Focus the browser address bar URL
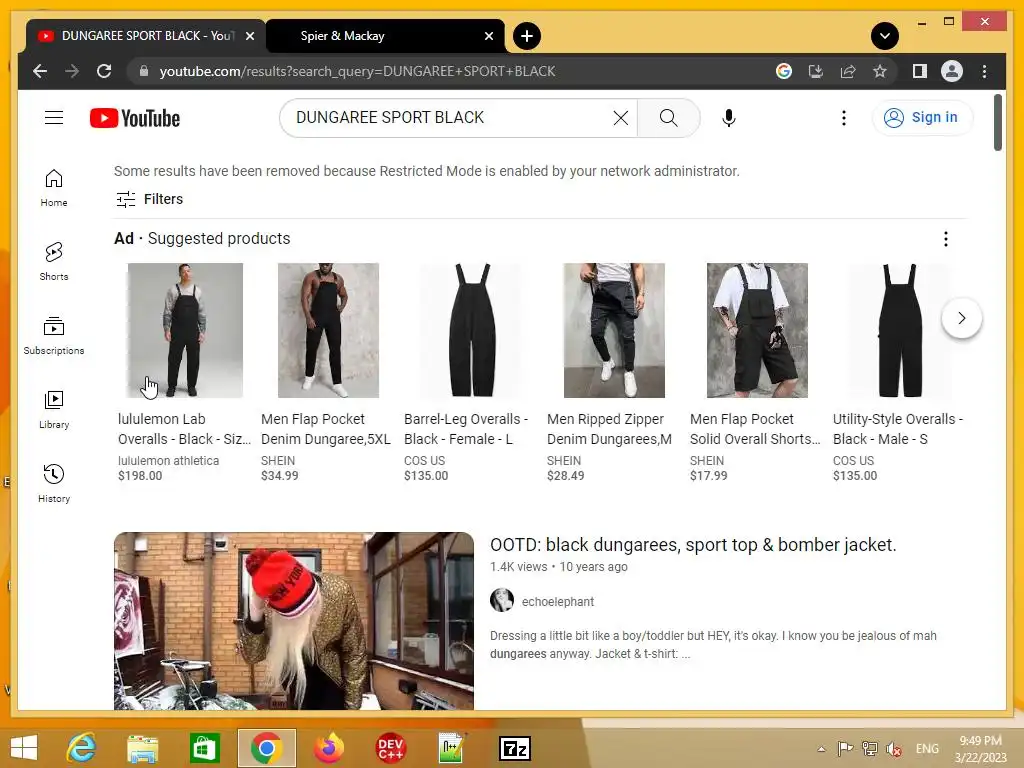Image resolution: width=1024 pixels, height=768 pixels. (357, 71)
